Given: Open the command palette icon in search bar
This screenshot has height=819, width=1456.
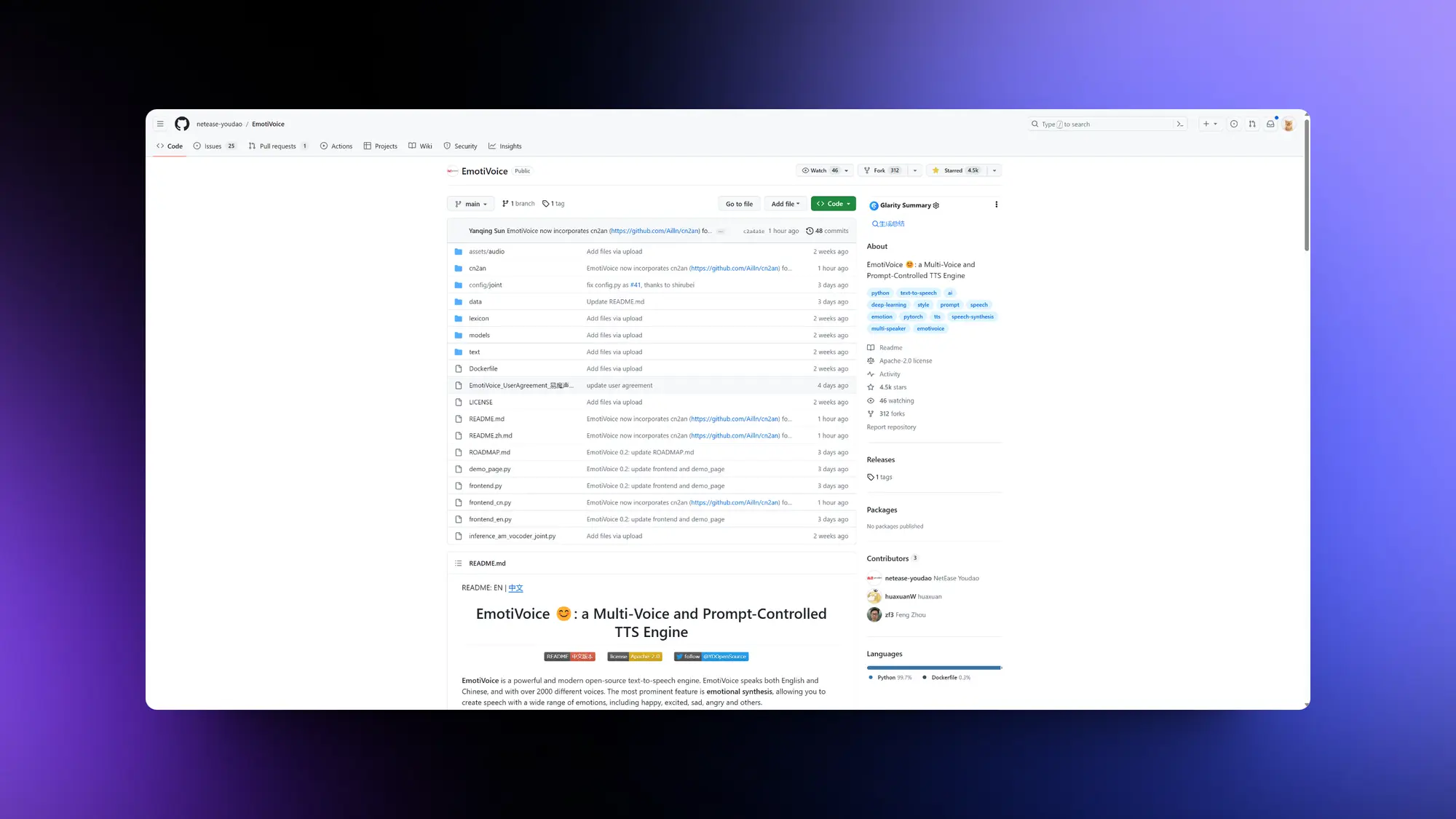Looking at the screenshot, I should click(x=1179, y=124).
